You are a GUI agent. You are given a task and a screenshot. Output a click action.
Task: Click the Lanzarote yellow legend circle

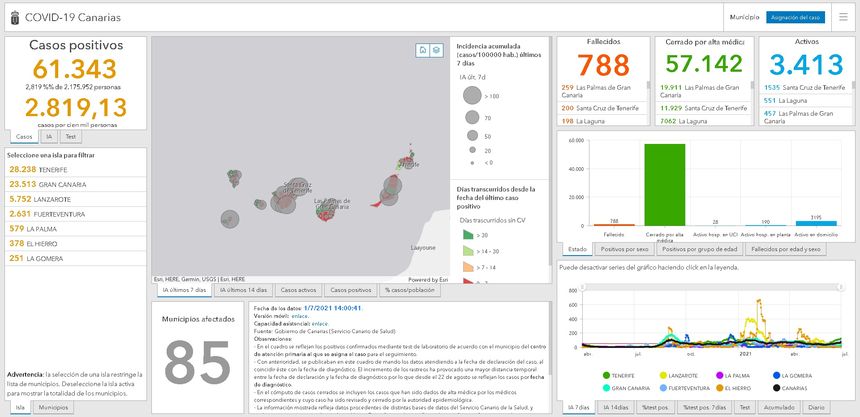pyautogui.click(x=662, y=375)
